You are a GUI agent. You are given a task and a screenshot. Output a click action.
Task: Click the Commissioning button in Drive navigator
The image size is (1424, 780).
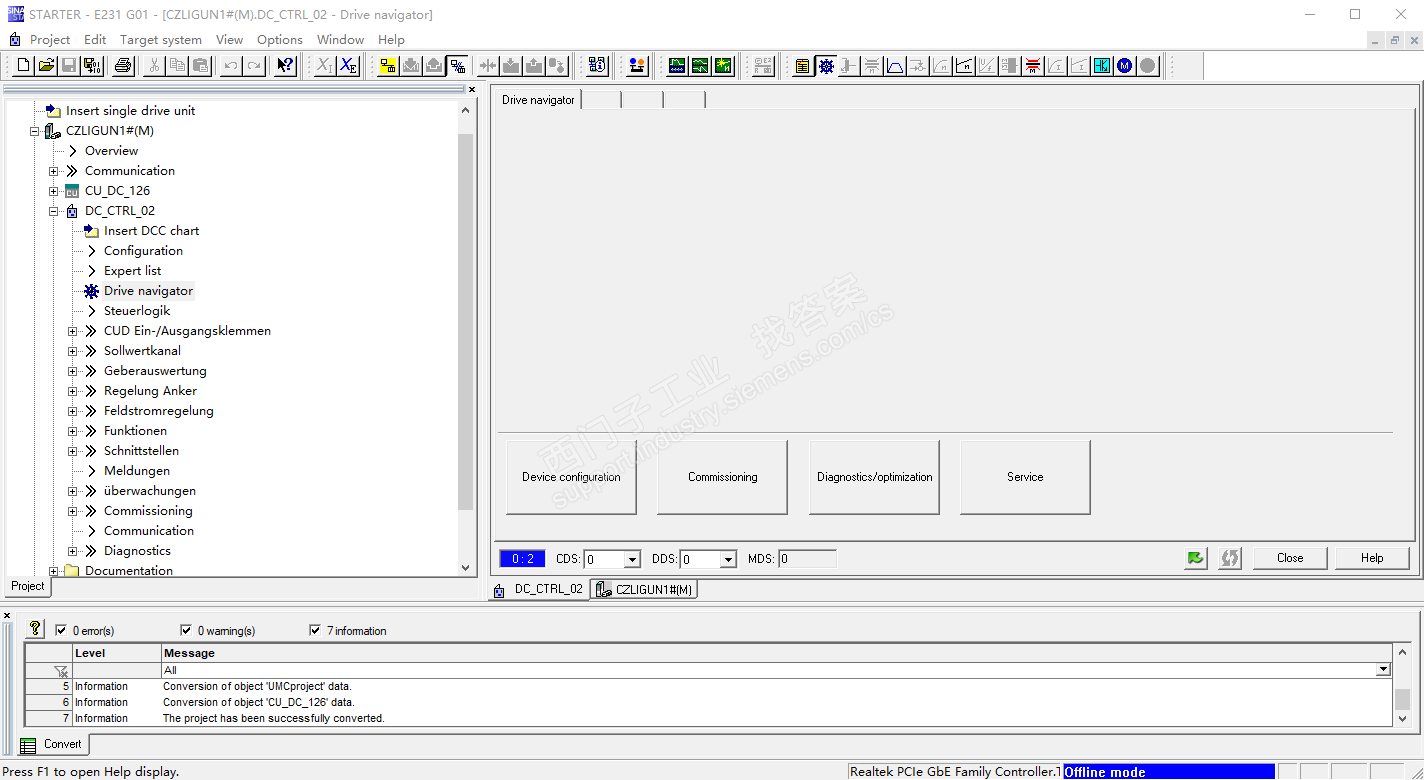pos(722,477)
